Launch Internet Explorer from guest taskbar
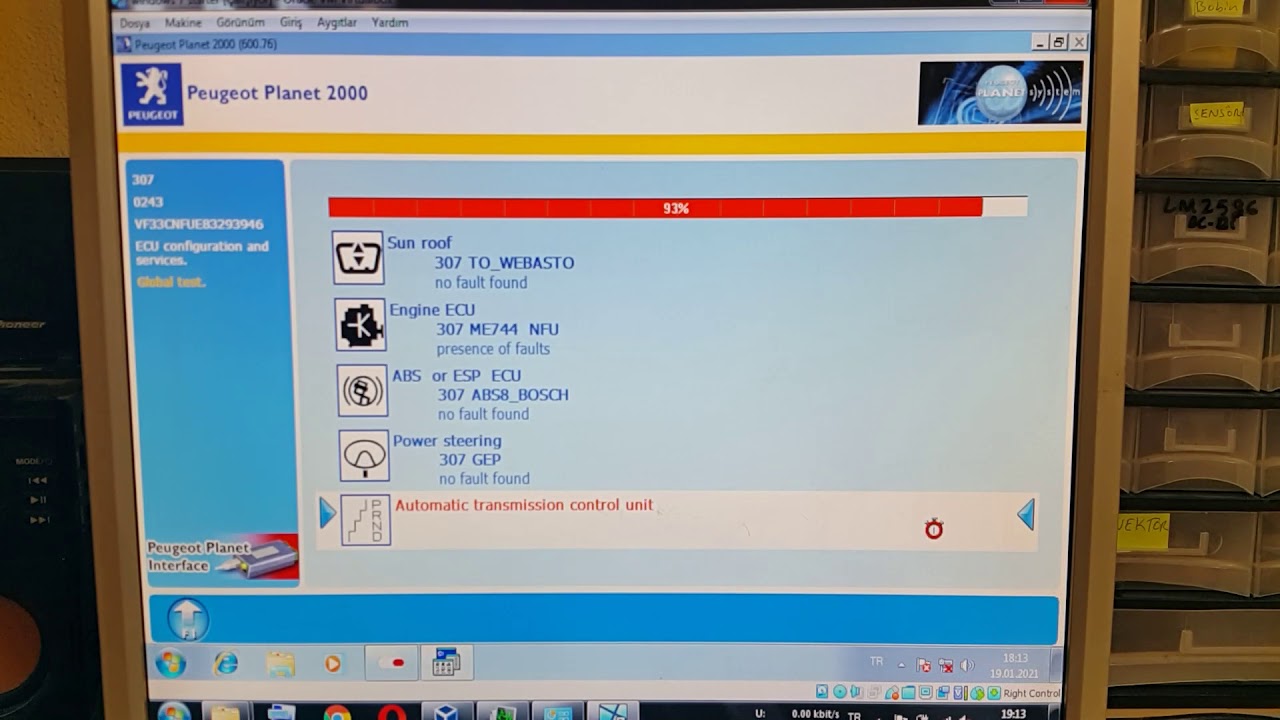This screenshot has width=1280, height=720. [x=226, y=663]
